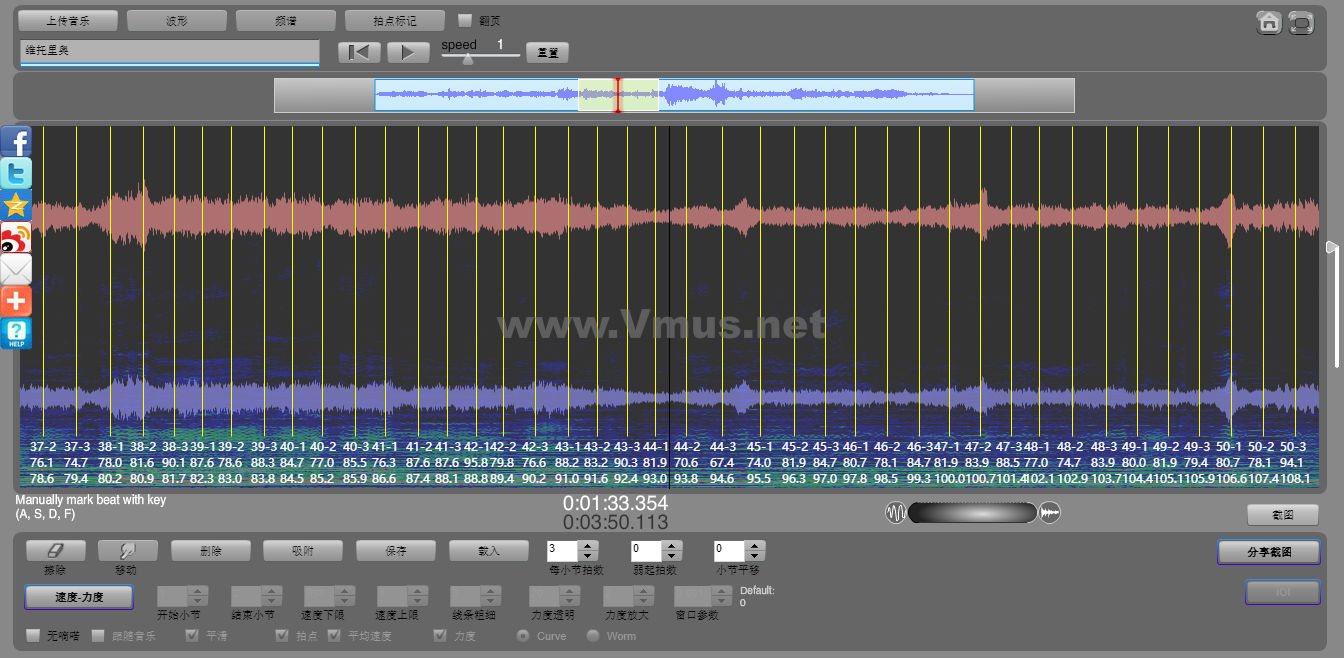Click the 上传音乐 upload button

pos(68,20)
